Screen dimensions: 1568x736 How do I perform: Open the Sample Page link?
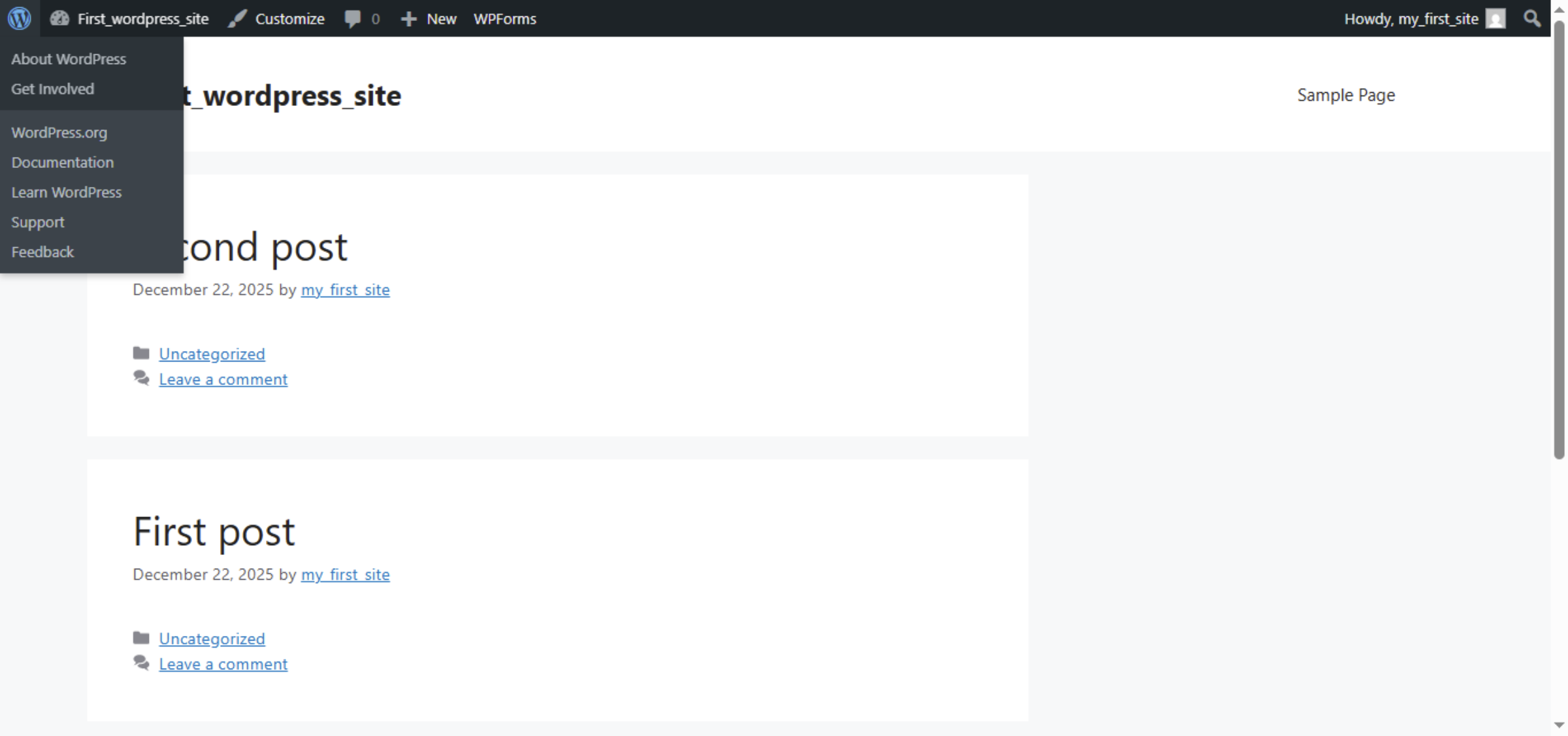(x=1345, y=95)
